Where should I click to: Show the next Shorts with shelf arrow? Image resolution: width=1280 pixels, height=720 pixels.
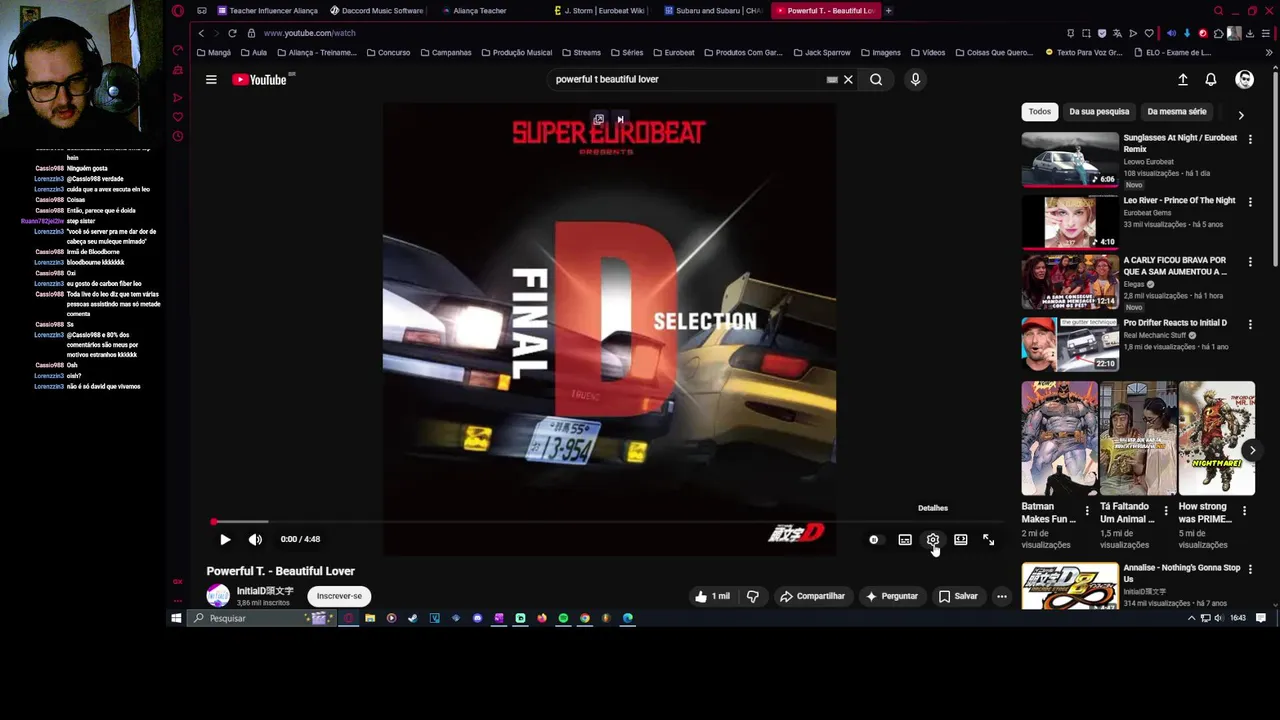(x=1252, y=450)
